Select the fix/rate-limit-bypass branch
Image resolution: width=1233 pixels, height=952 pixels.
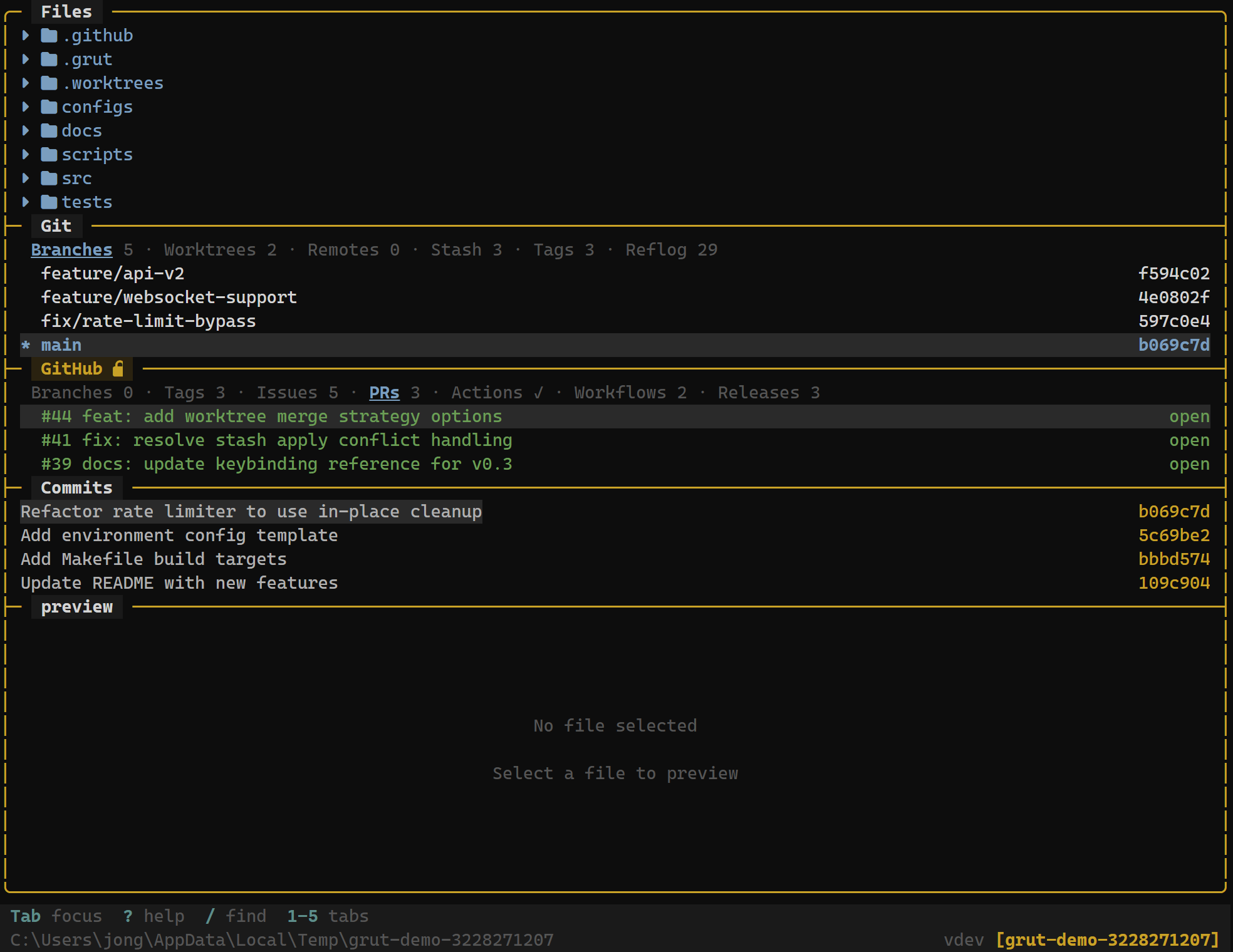coord(615,321)
